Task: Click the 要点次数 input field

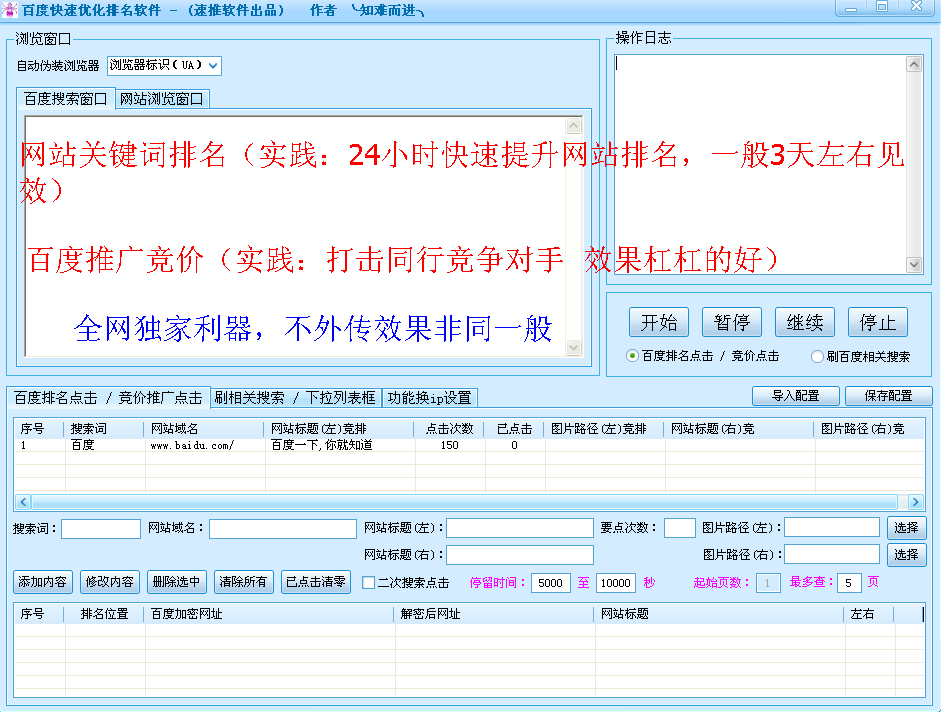Action: pyautogui.click(x=679, y=528)
